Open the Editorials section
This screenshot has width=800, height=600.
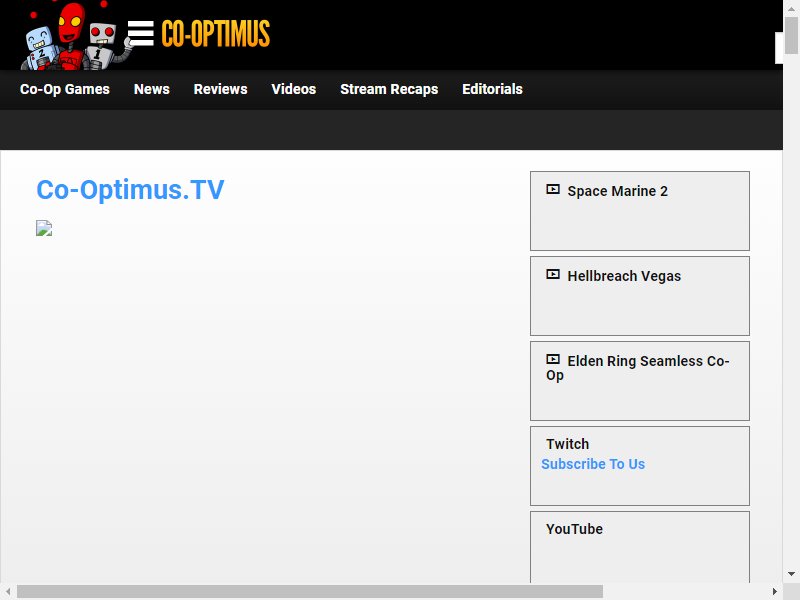pyautogui.click(x=492, y=89)
